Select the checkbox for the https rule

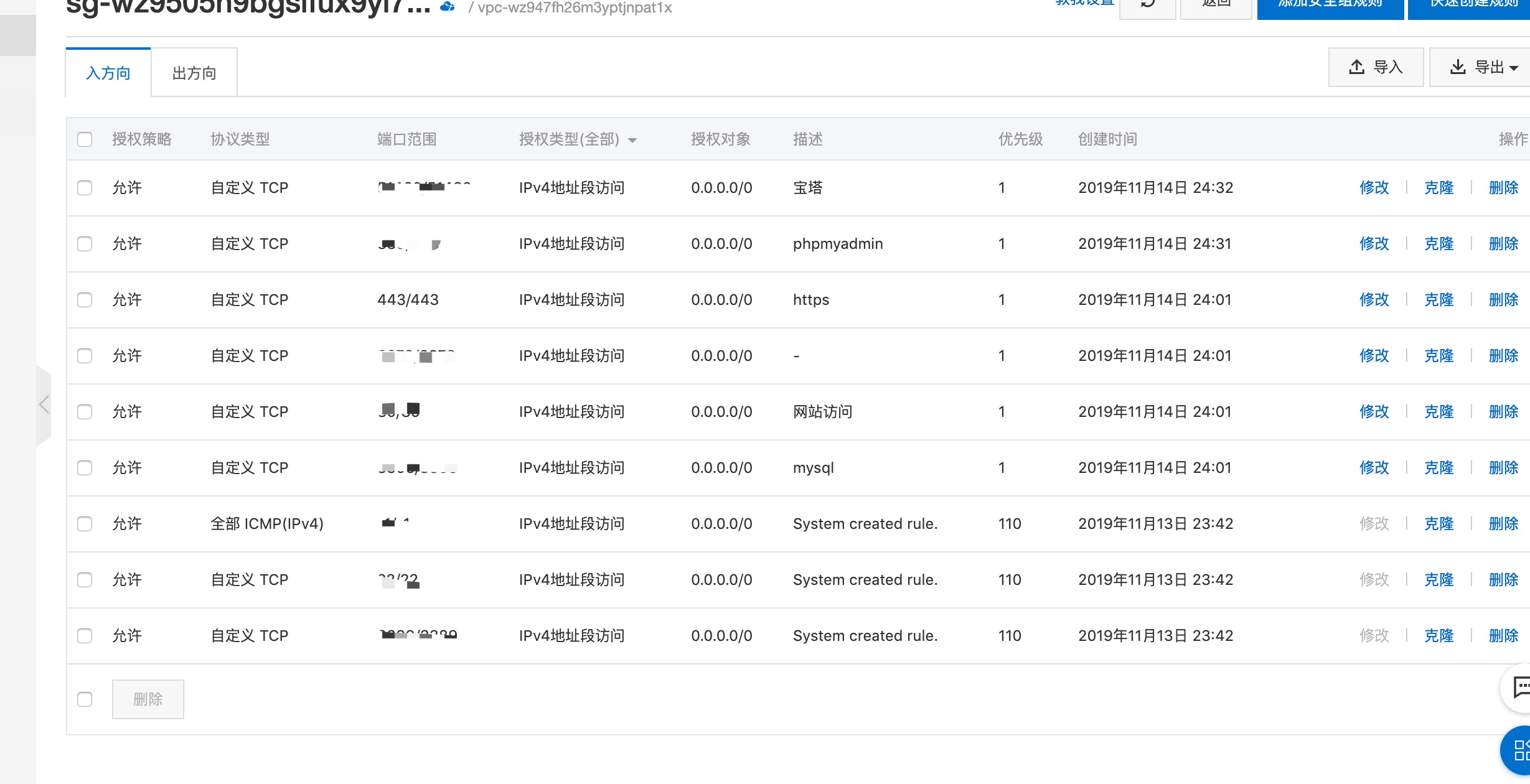tap(85, 299)
